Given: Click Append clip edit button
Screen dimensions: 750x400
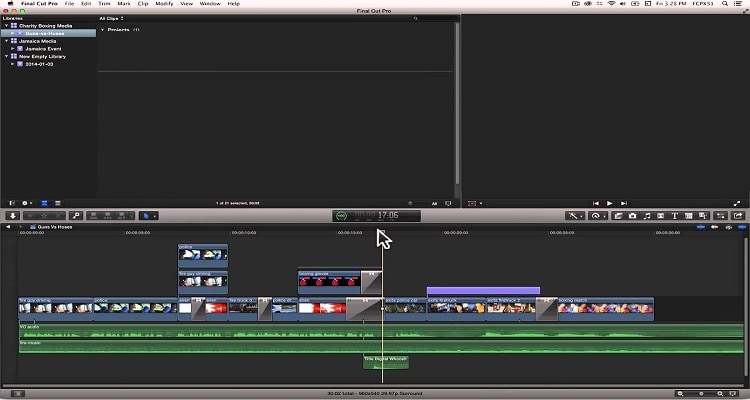Looking at the screenshot, I should [x=122, y=216].
